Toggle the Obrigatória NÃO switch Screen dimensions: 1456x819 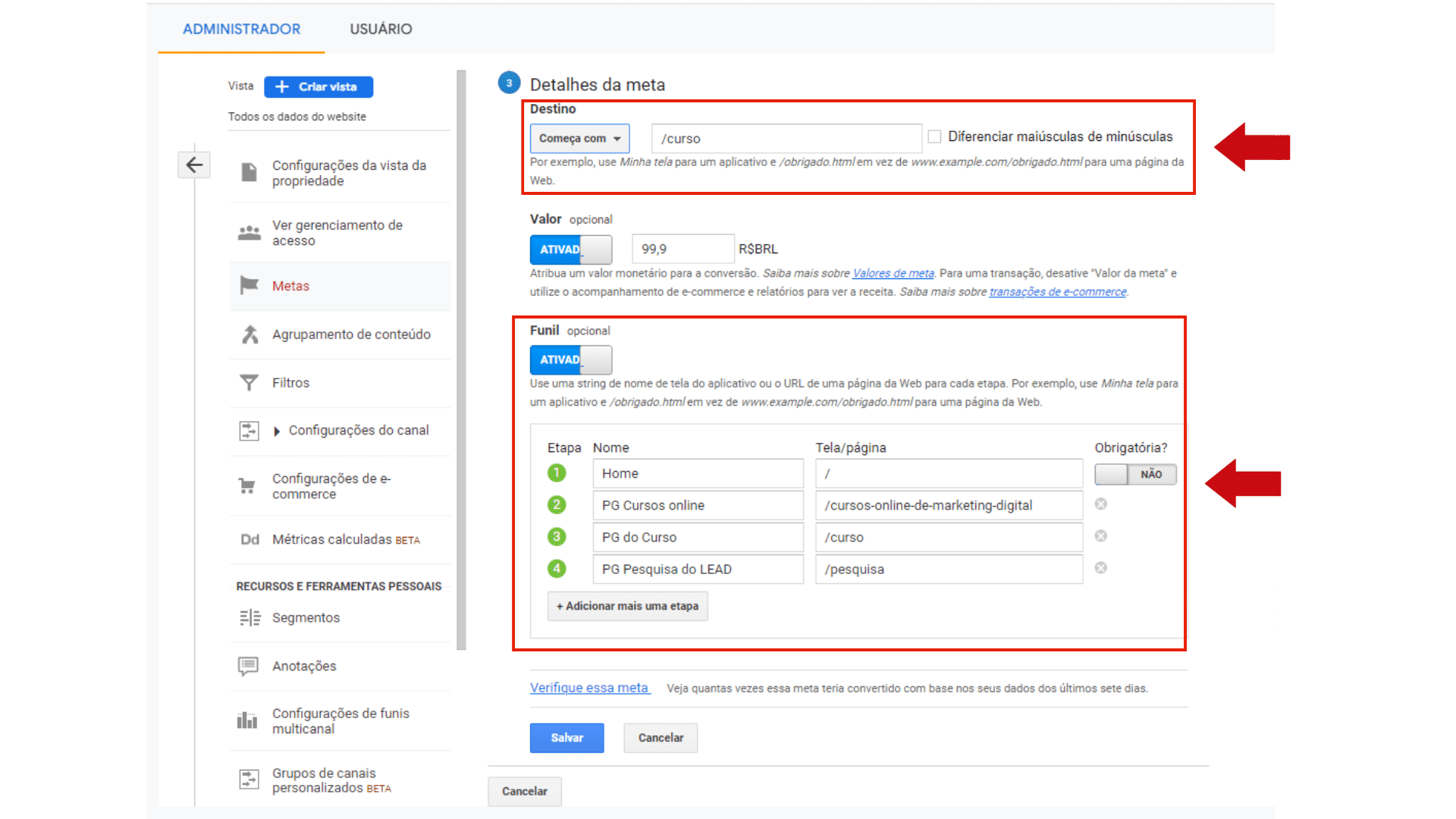point(1135,474)
